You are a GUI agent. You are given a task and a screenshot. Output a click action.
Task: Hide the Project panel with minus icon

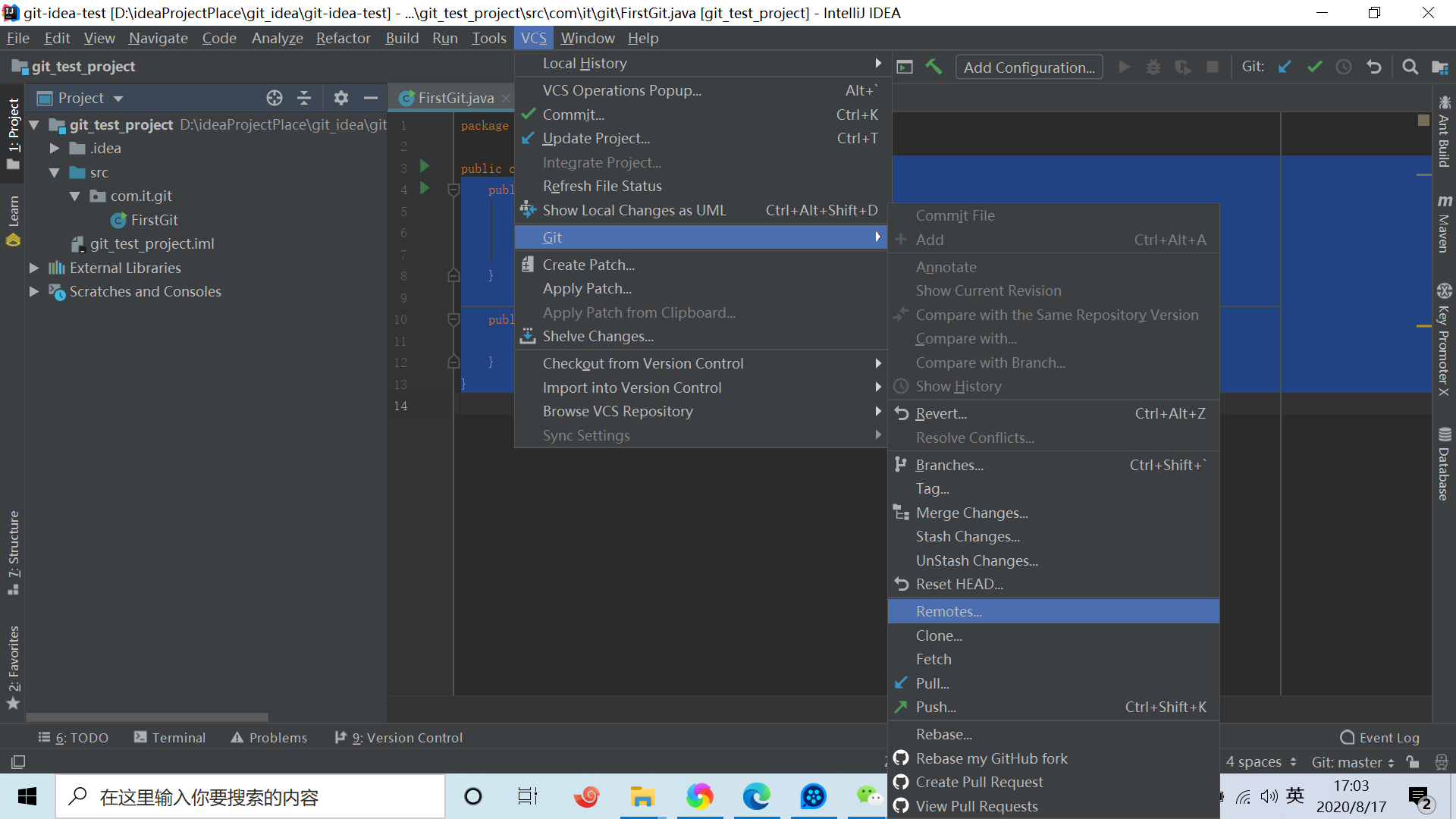[x=370, y=98]
